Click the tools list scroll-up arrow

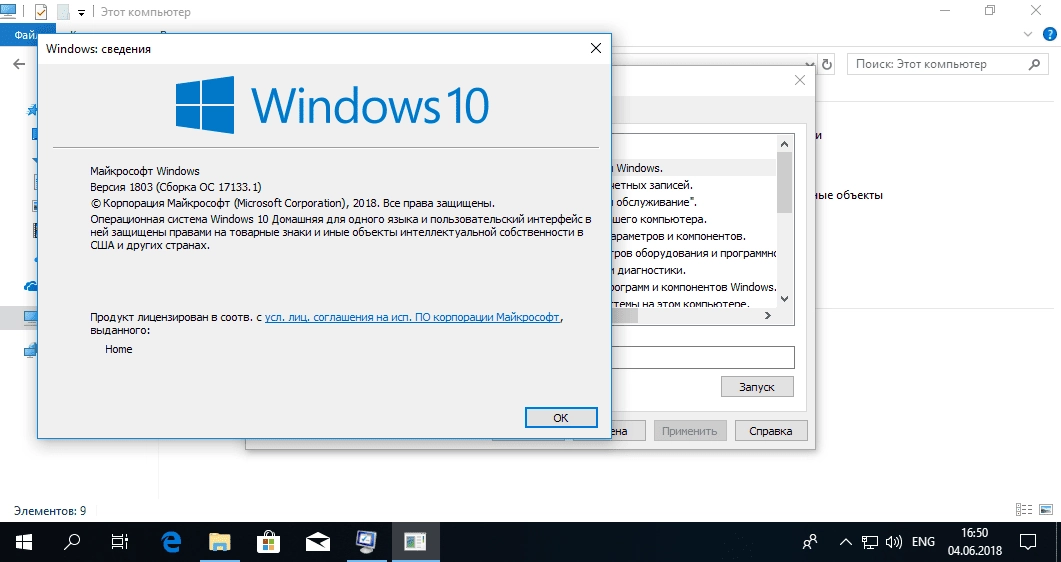784,143
